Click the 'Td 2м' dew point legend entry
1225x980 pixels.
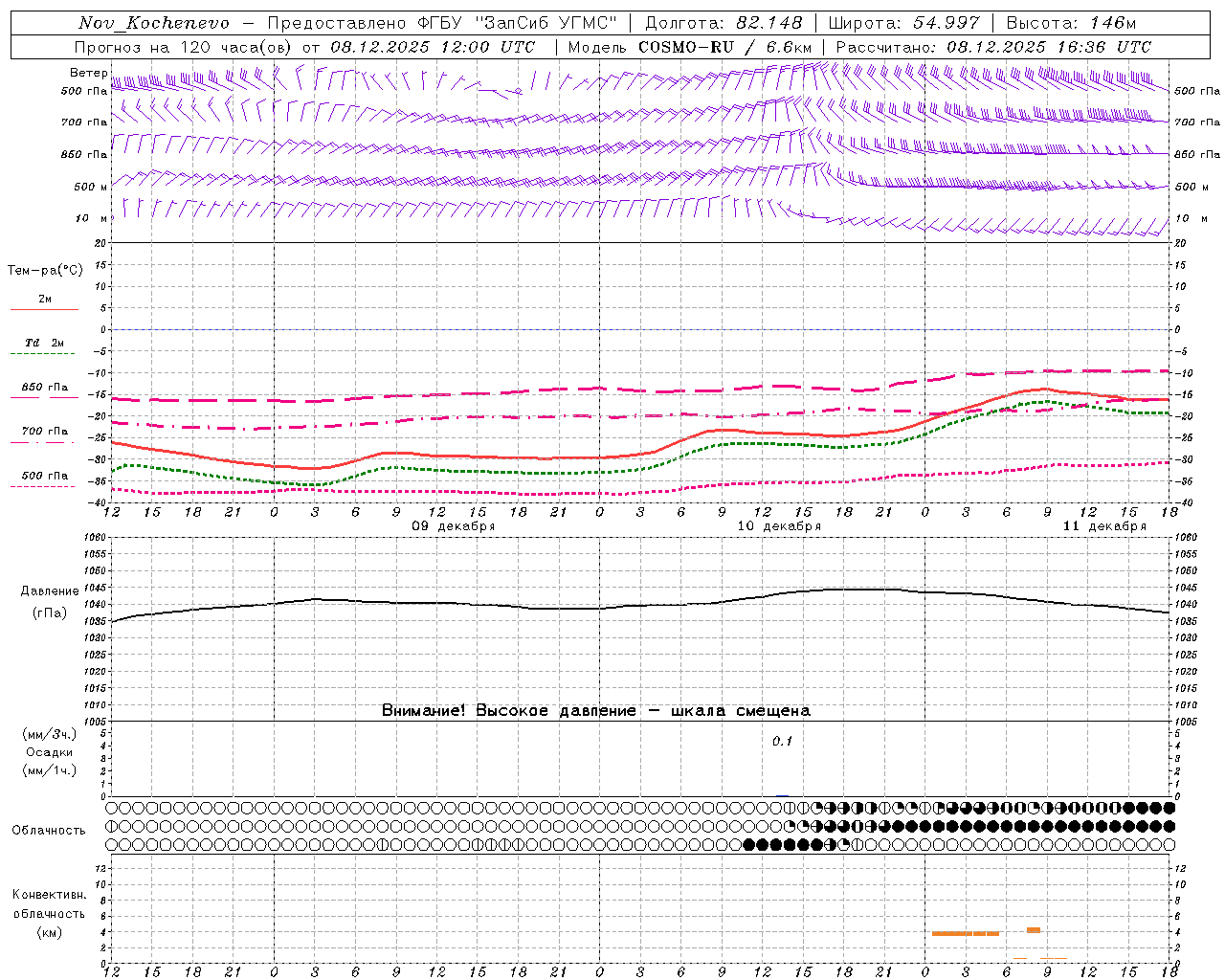(45, 343)
